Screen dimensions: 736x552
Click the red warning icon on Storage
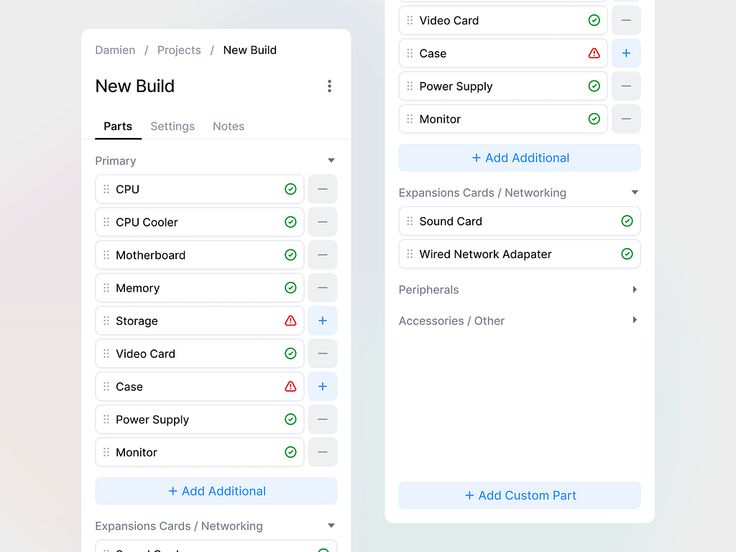(x=291, y=321)
